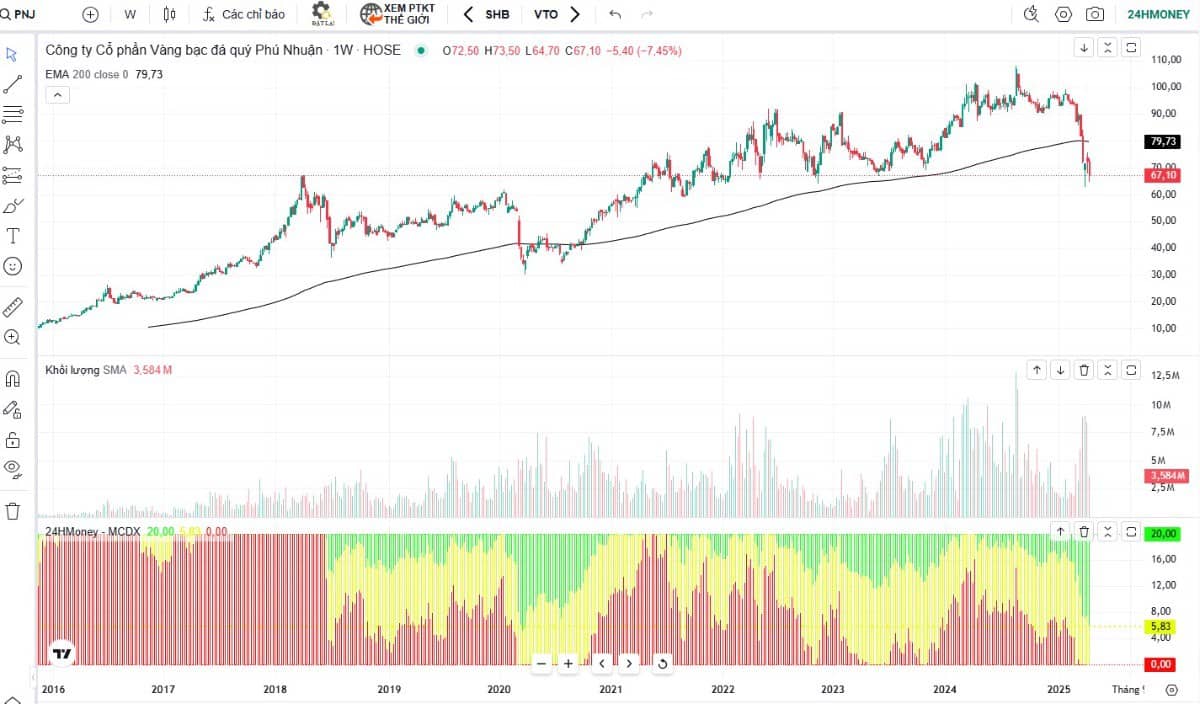Maximize the main price pane

1132,47
